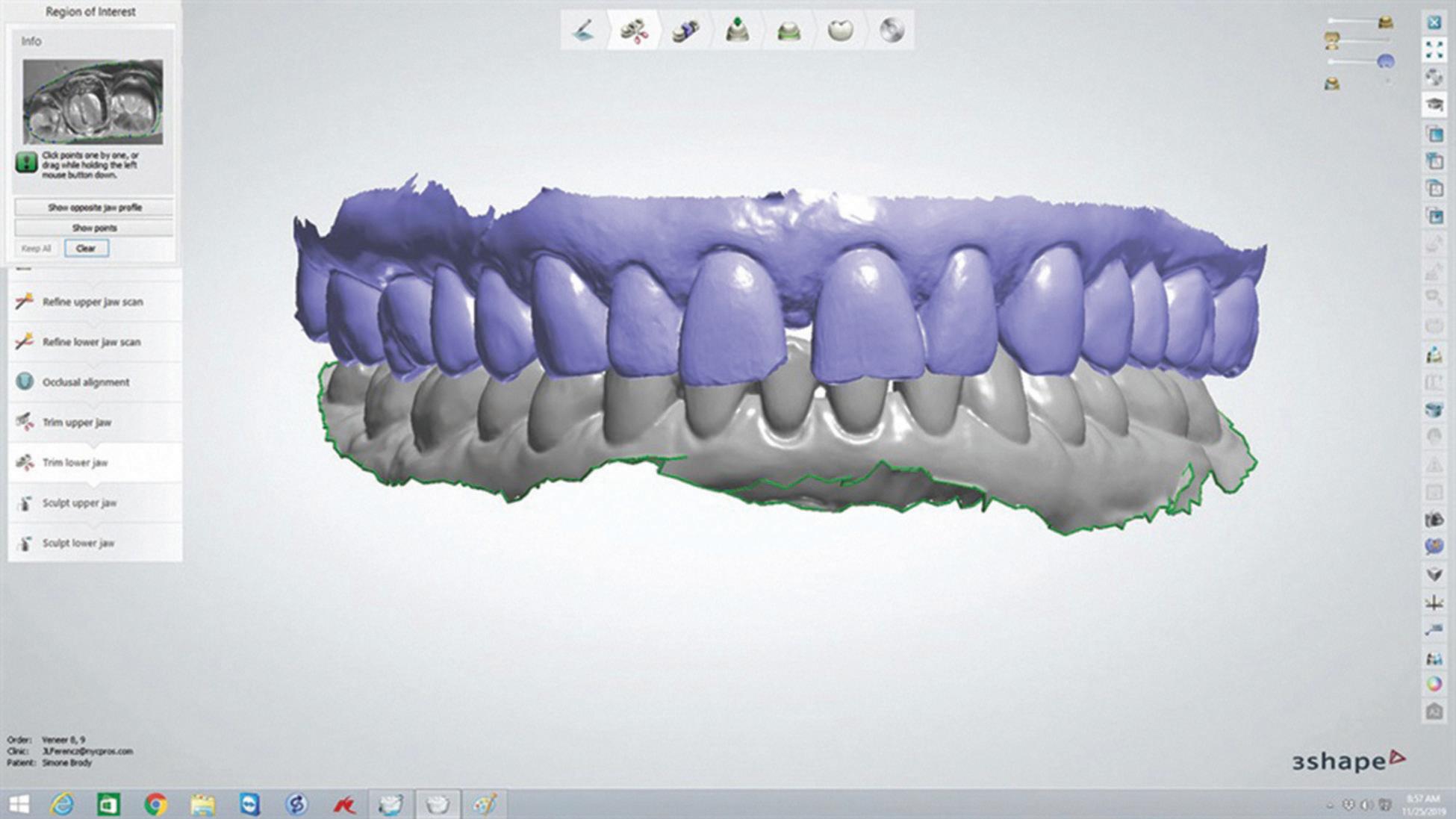Click the coordinate axes icon in right sidebar

point(1434,602)
